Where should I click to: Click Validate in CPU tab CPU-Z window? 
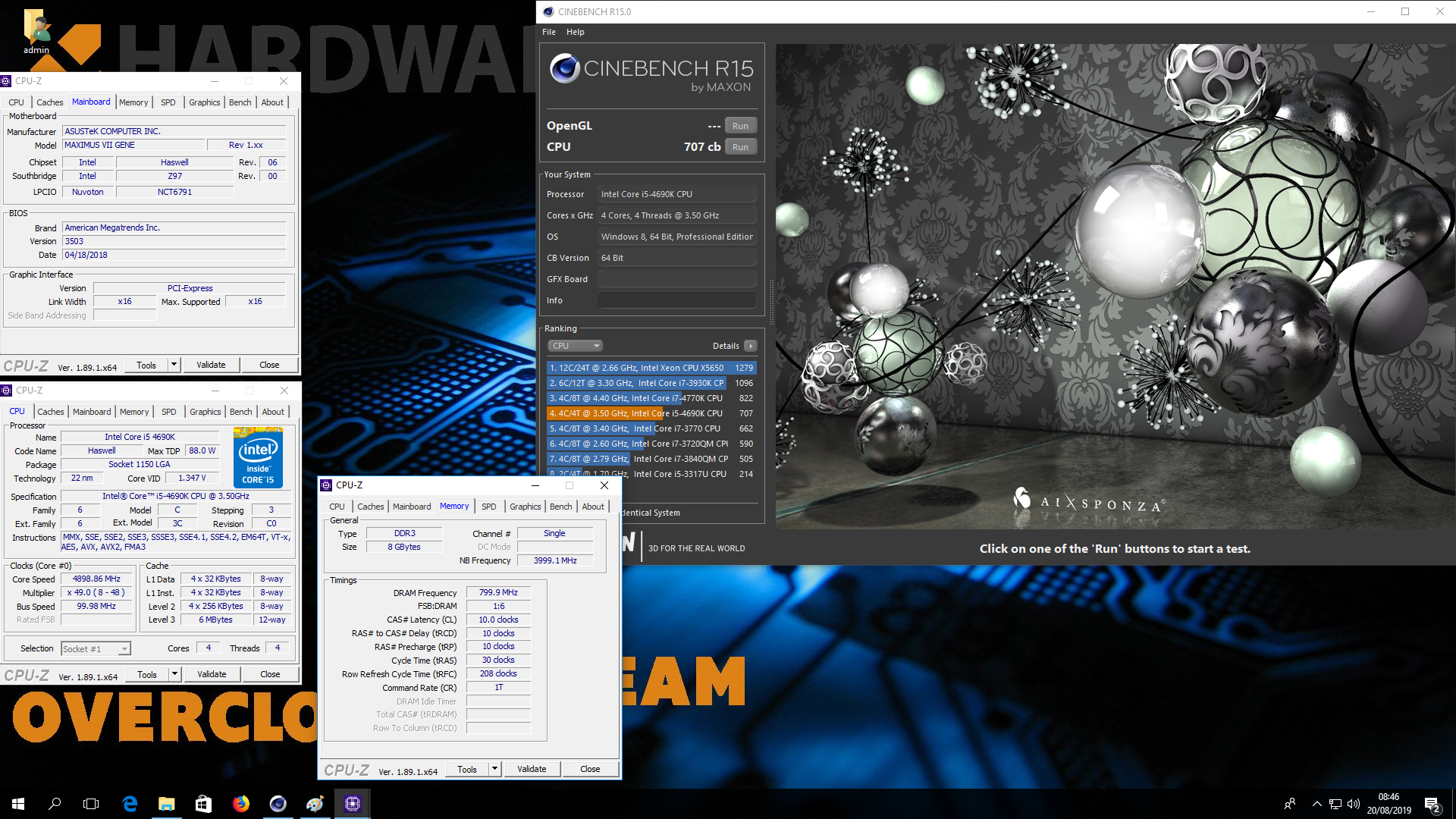[x=212, y=674]
